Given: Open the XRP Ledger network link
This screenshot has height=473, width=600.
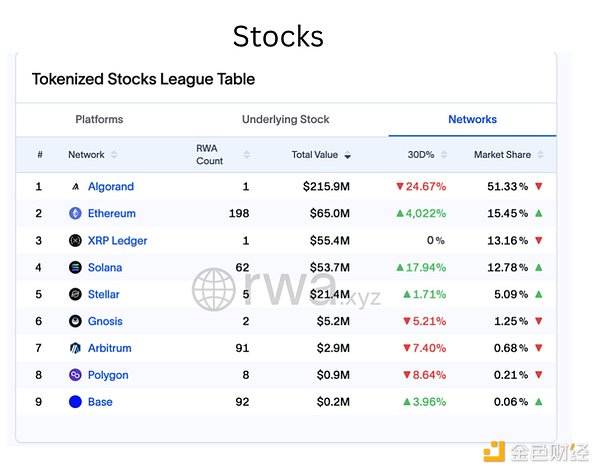Looking at the screenshot, I should tap(117, 241).
